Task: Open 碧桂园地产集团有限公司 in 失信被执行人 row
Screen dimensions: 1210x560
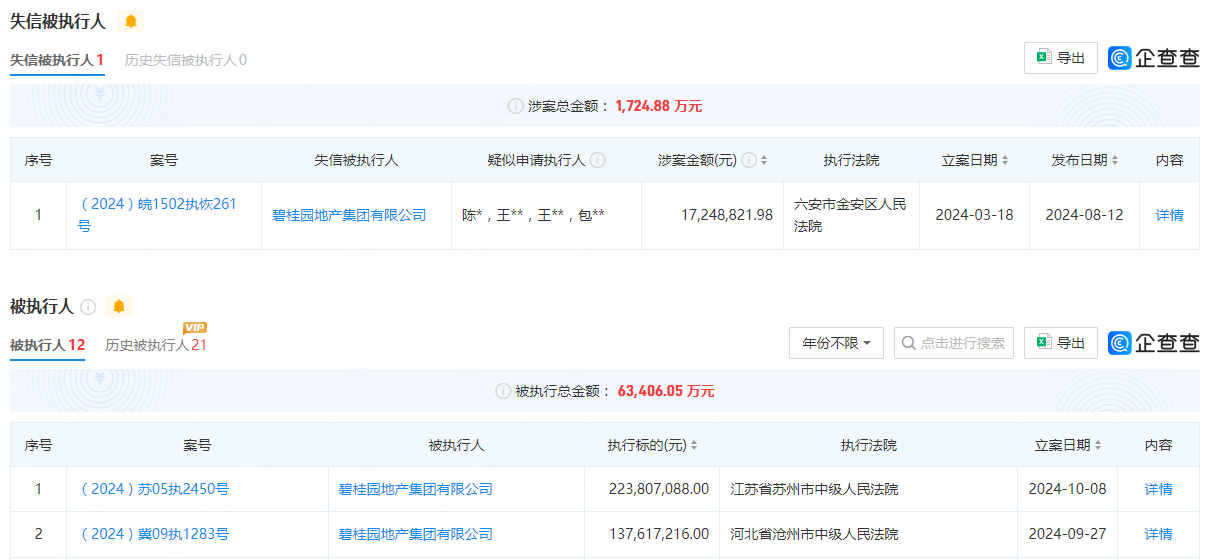Action: coord(349,215)
